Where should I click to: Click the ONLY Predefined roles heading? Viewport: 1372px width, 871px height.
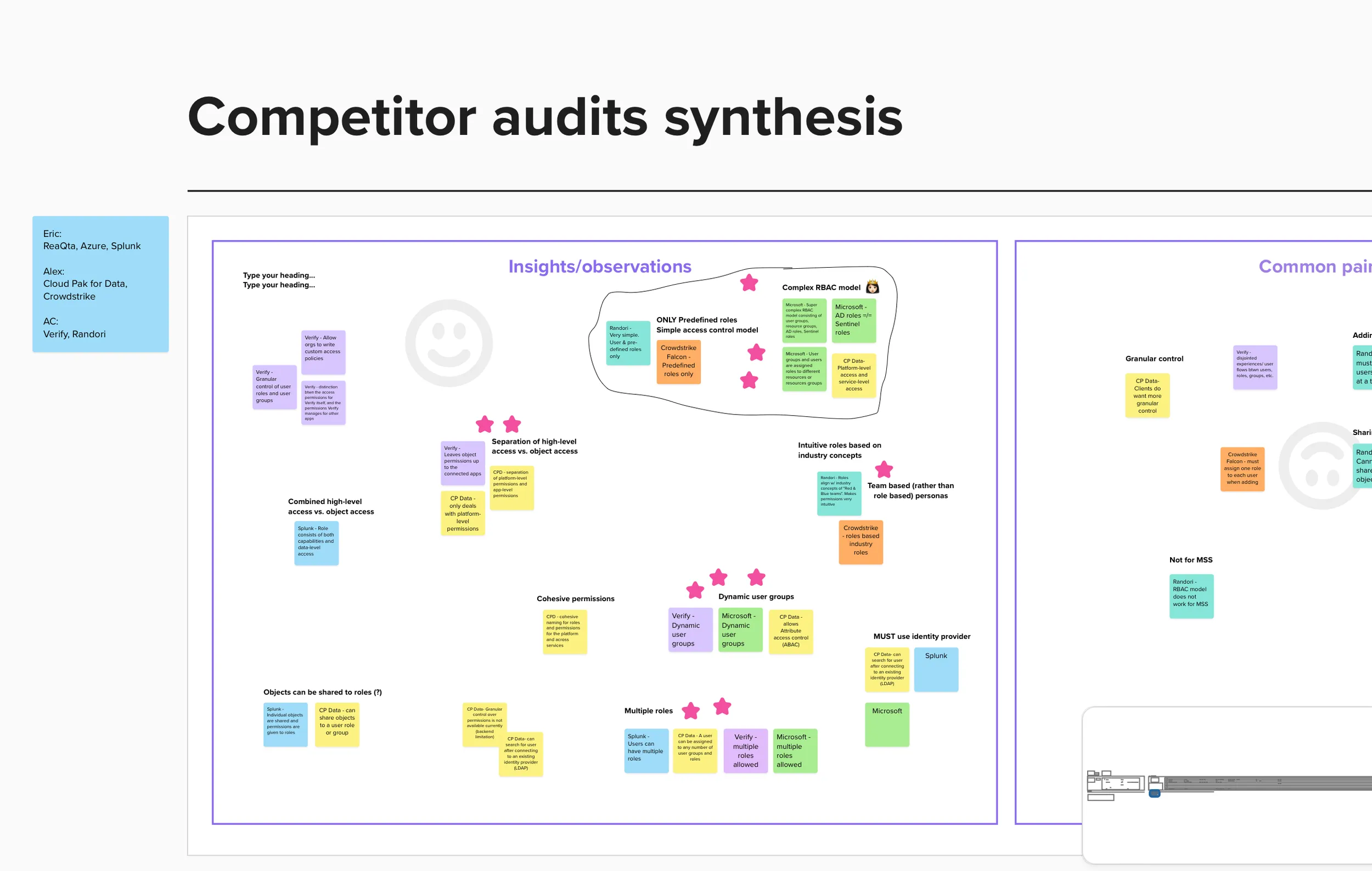(696, 320)
